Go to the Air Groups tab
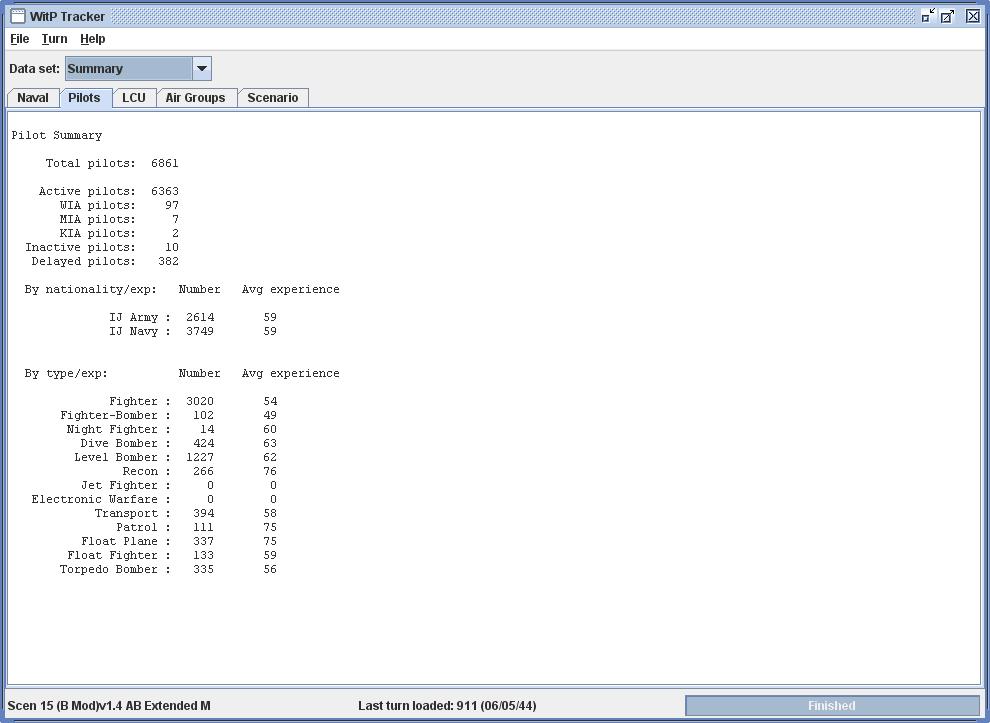The height and width of the screenshot is (723, 990). [x=196, y=98]
